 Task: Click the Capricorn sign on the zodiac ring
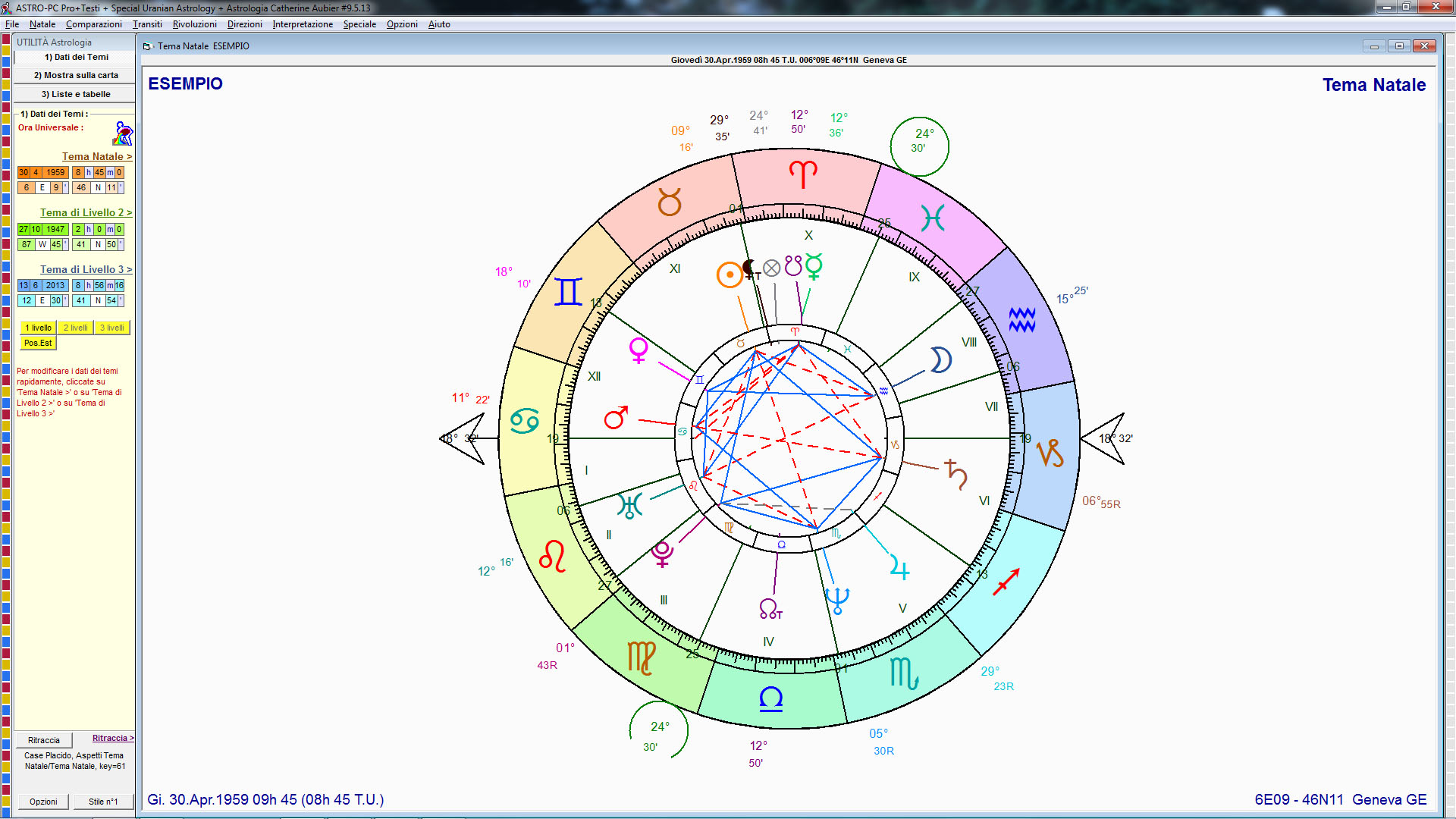coord(1050,453)
